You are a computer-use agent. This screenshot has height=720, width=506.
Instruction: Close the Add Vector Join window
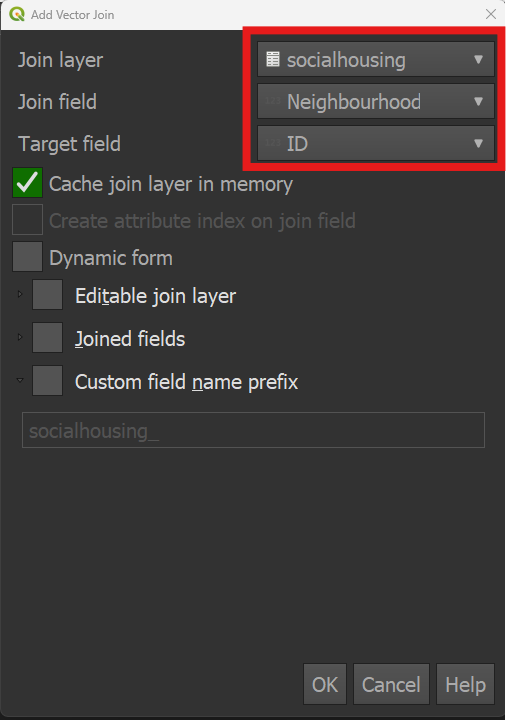click(x=491, y=15)
